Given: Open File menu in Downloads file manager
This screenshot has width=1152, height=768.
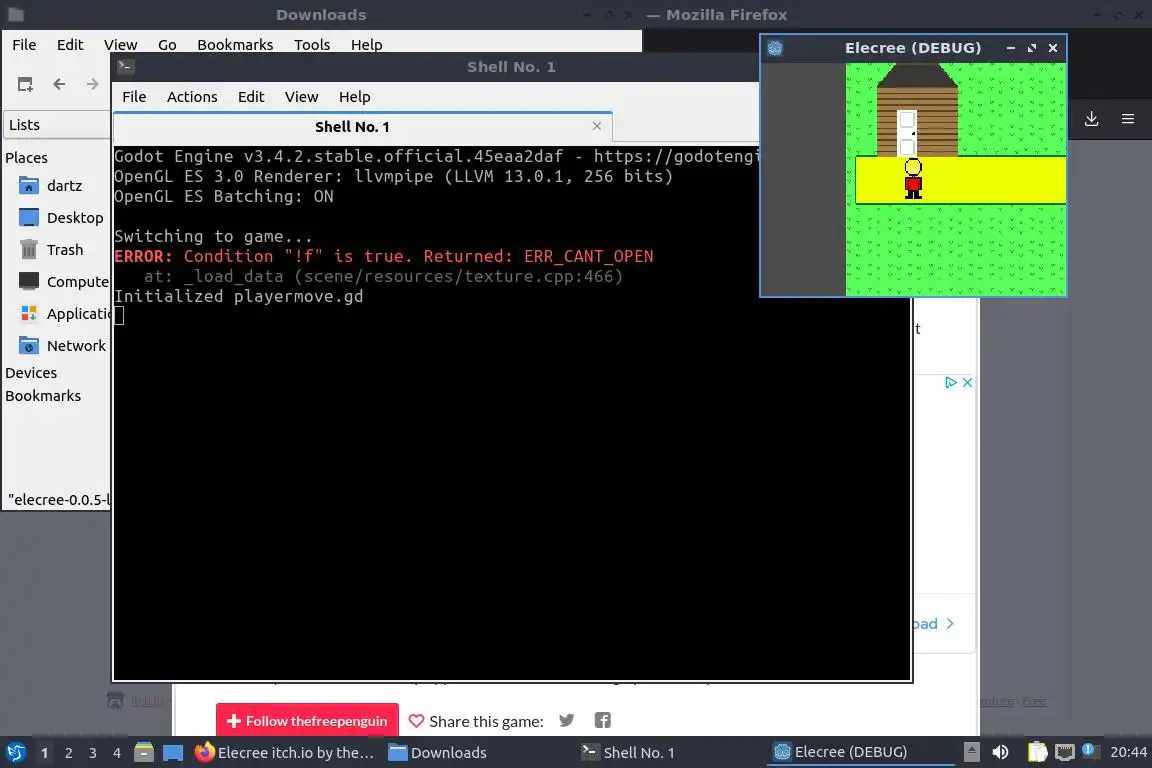Looking at the screenshot, I should 24,45.
